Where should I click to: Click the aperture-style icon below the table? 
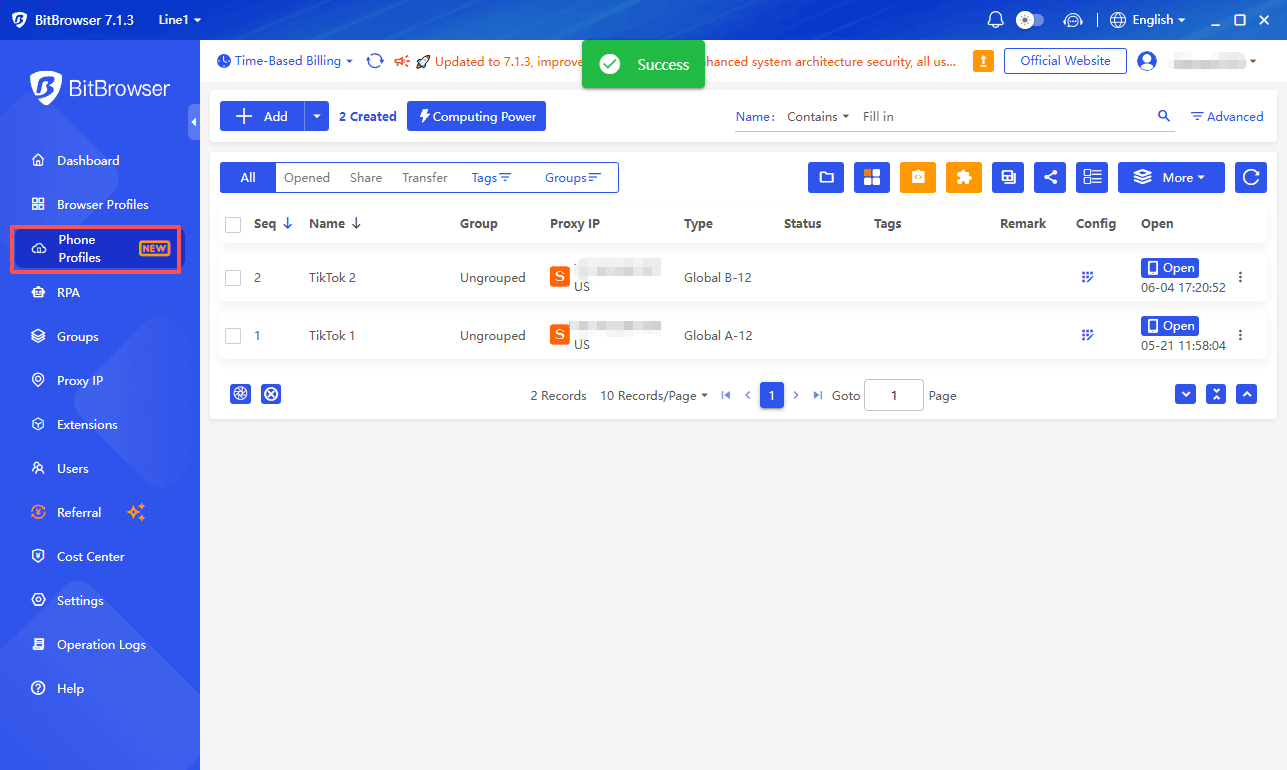[240, 394]
